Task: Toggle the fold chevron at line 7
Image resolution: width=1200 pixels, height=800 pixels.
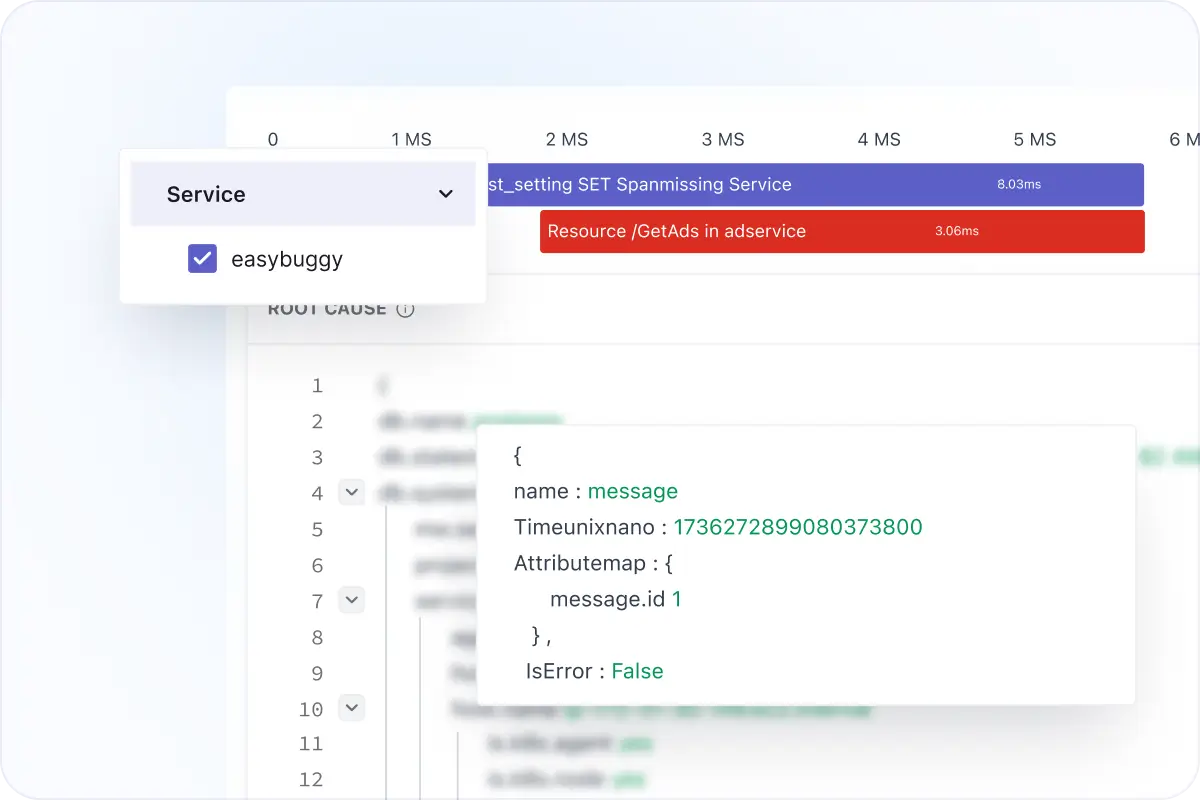Action: coord(351,601)
